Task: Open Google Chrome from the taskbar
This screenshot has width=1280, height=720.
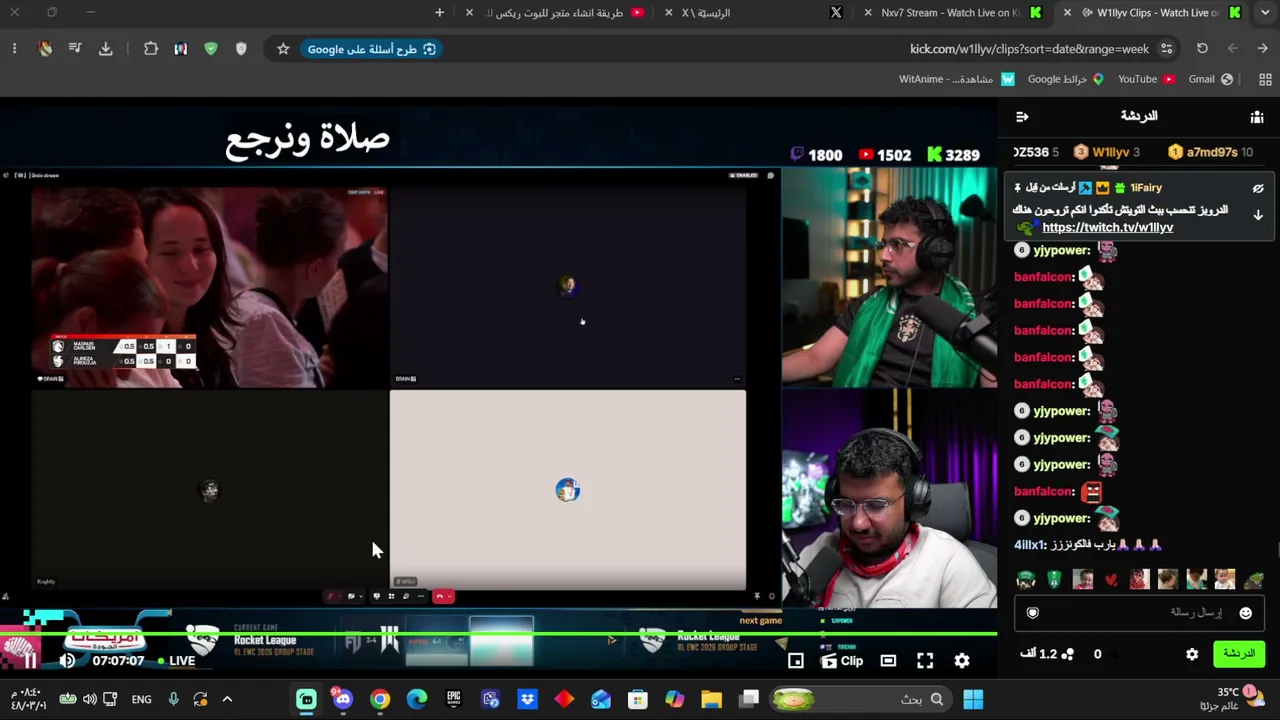Action: [x=380, y=699]
